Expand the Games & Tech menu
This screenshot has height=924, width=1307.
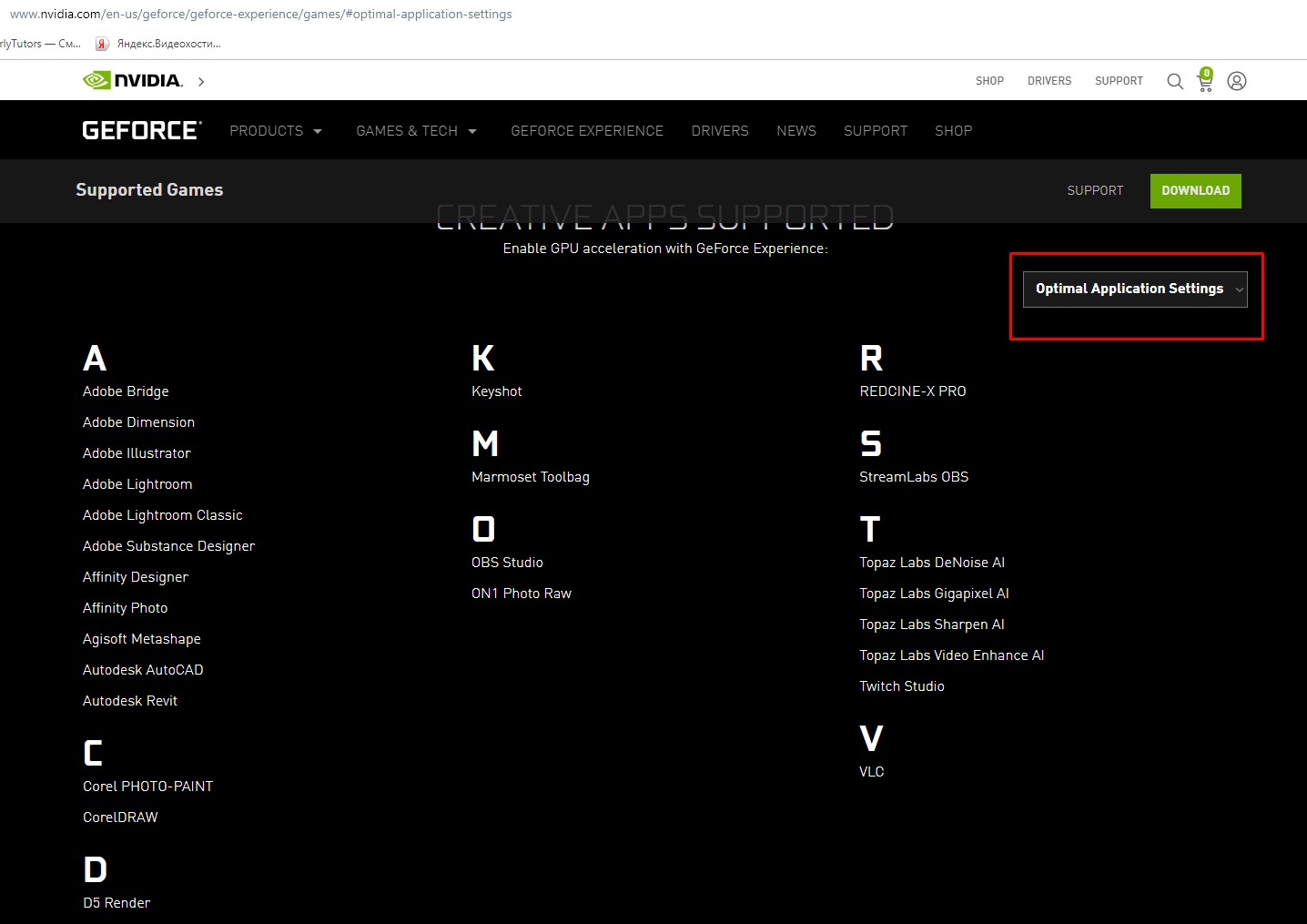pos(416,131)
